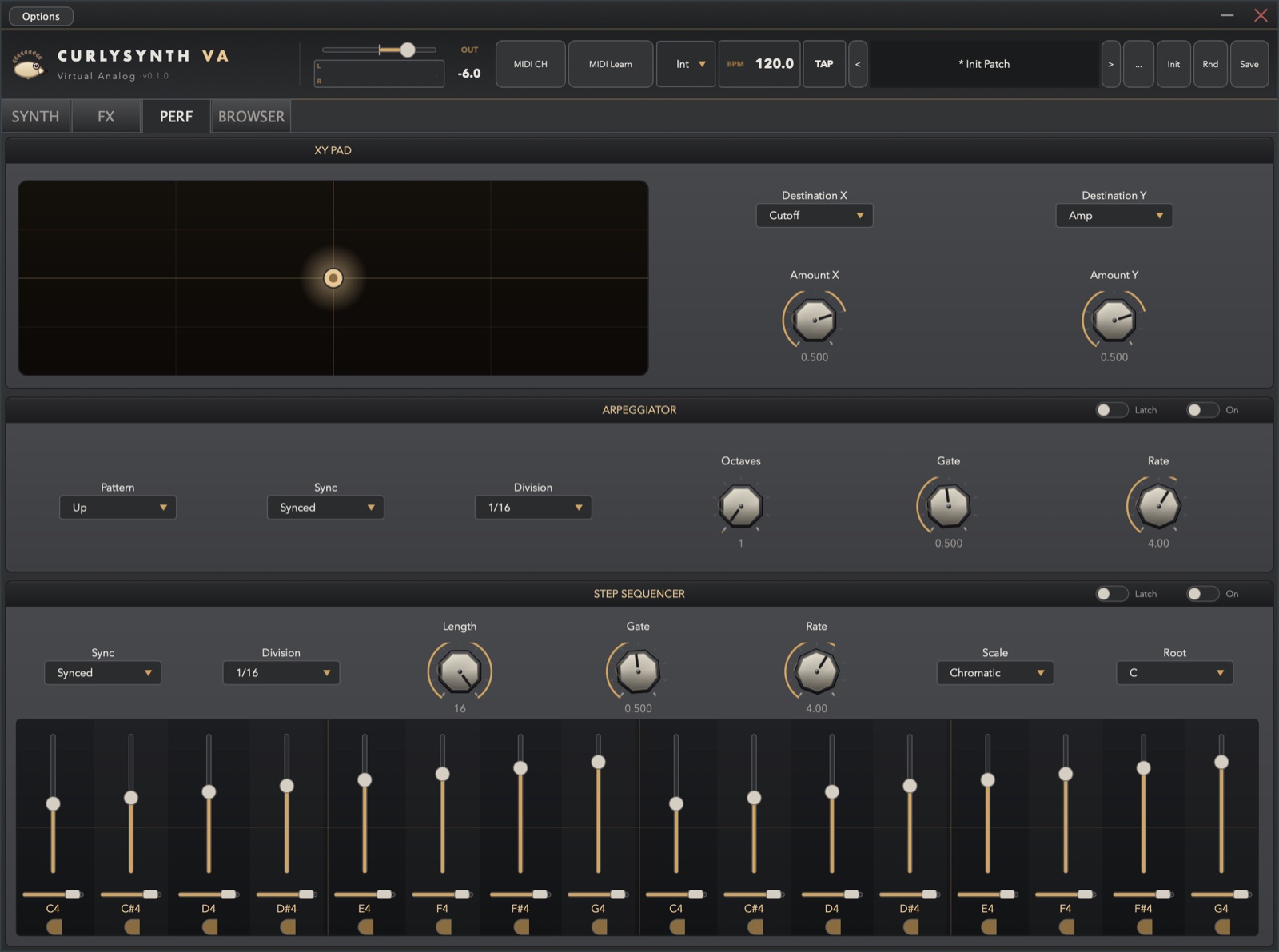This screenshot has width=1279, height=952.
Task: Enable the Step Sequencer Latch switch
Action: (x=1111, y=594)
